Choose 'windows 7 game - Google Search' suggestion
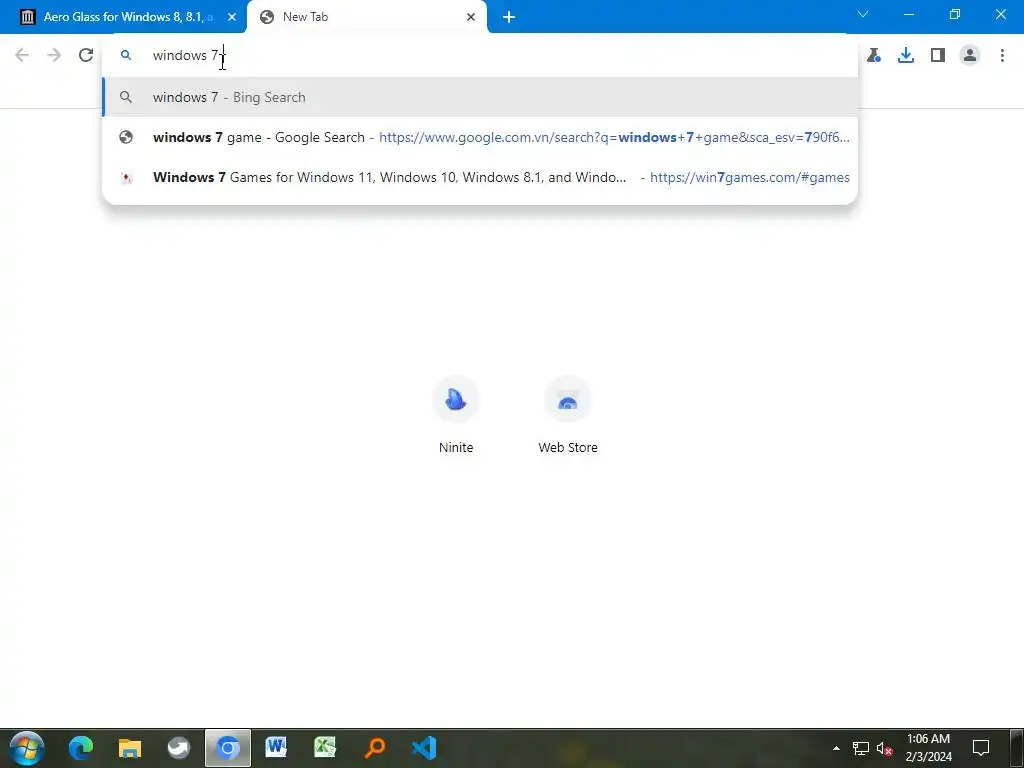This screenshot has width=1024, height=768. tap(480, 137)
